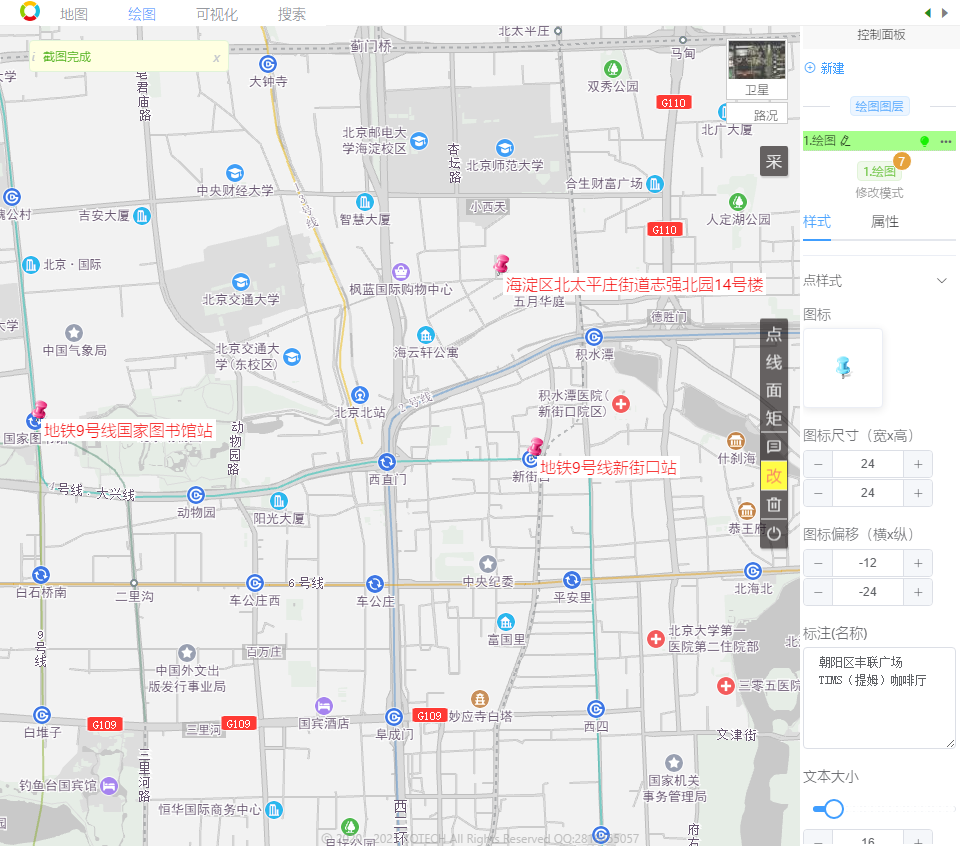Click the list icon in drawing toolbar

pyautogui.click(x=774, y=446)
